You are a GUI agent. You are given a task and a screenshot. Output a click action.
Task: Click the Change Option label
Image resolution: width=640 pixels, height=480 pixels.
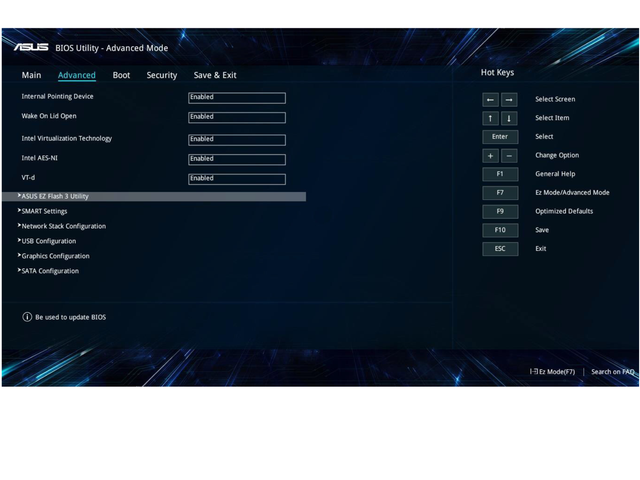click(x=557, y=156)
